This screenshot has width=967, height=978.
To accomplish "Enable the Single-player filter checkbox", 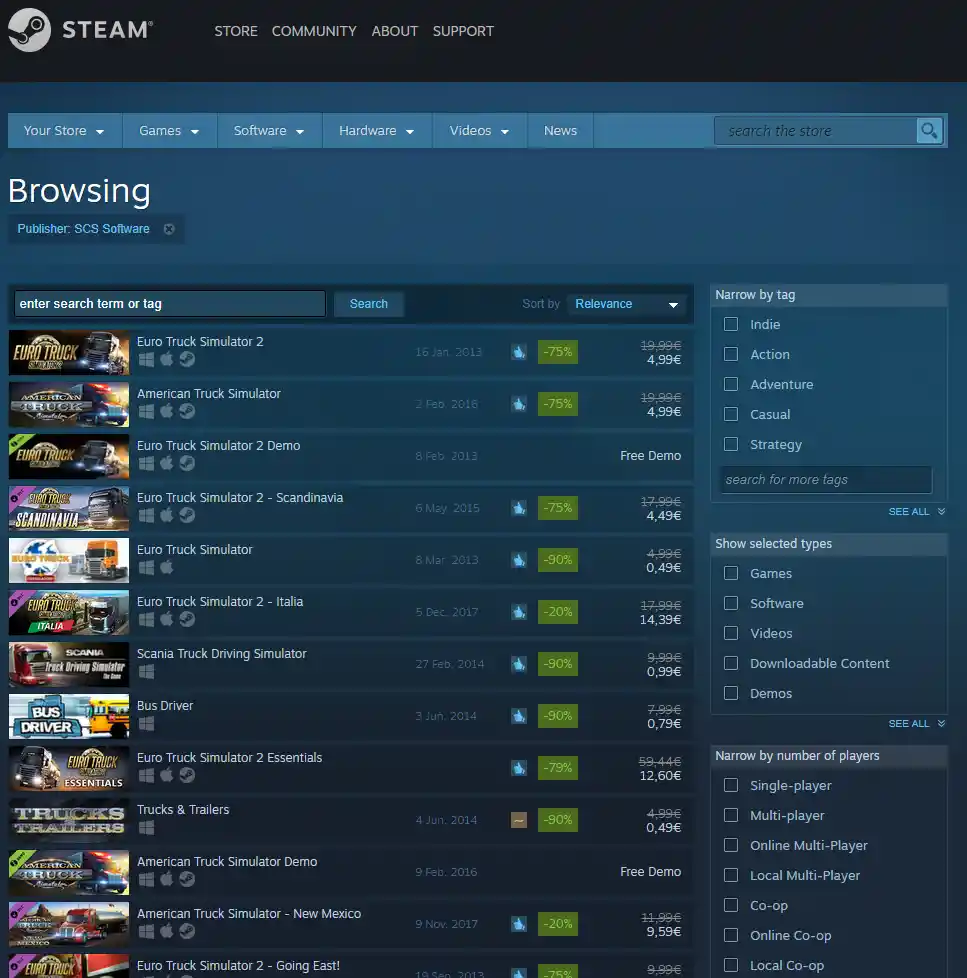I will (731, 785).
